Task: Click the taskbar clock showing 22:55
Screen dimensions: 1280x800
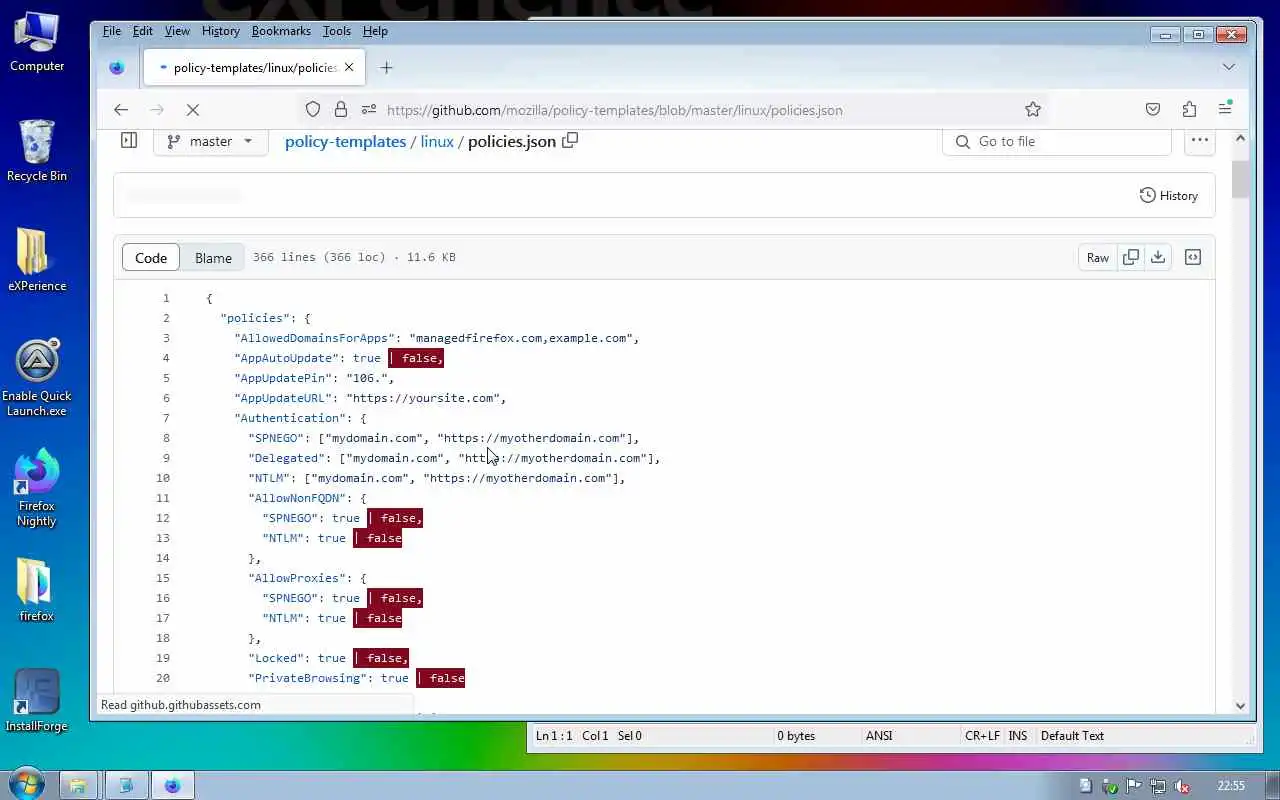Action: [x=1231, y=786]
